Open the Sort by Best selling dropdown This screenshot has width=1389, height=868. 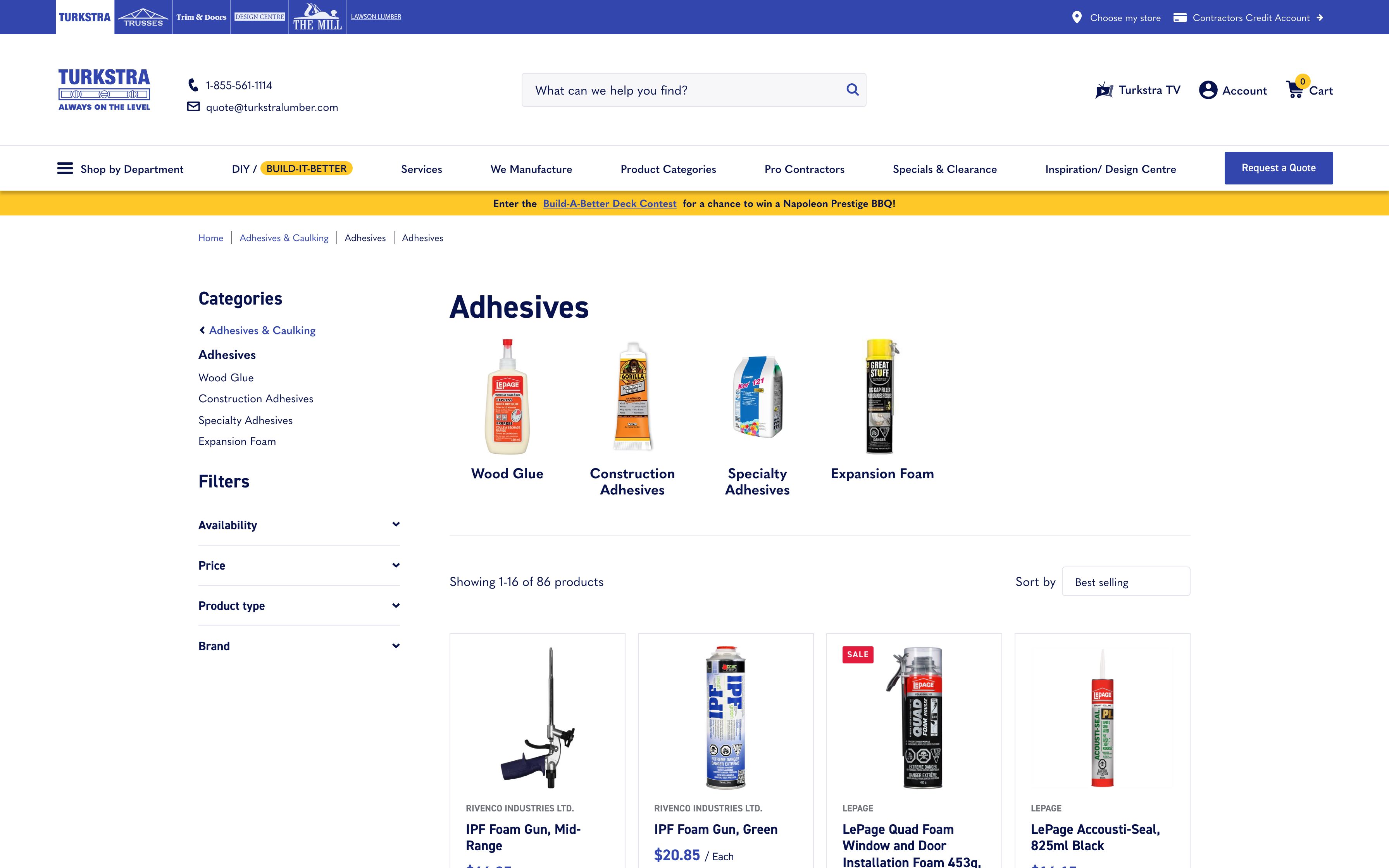click(1125, 581)
